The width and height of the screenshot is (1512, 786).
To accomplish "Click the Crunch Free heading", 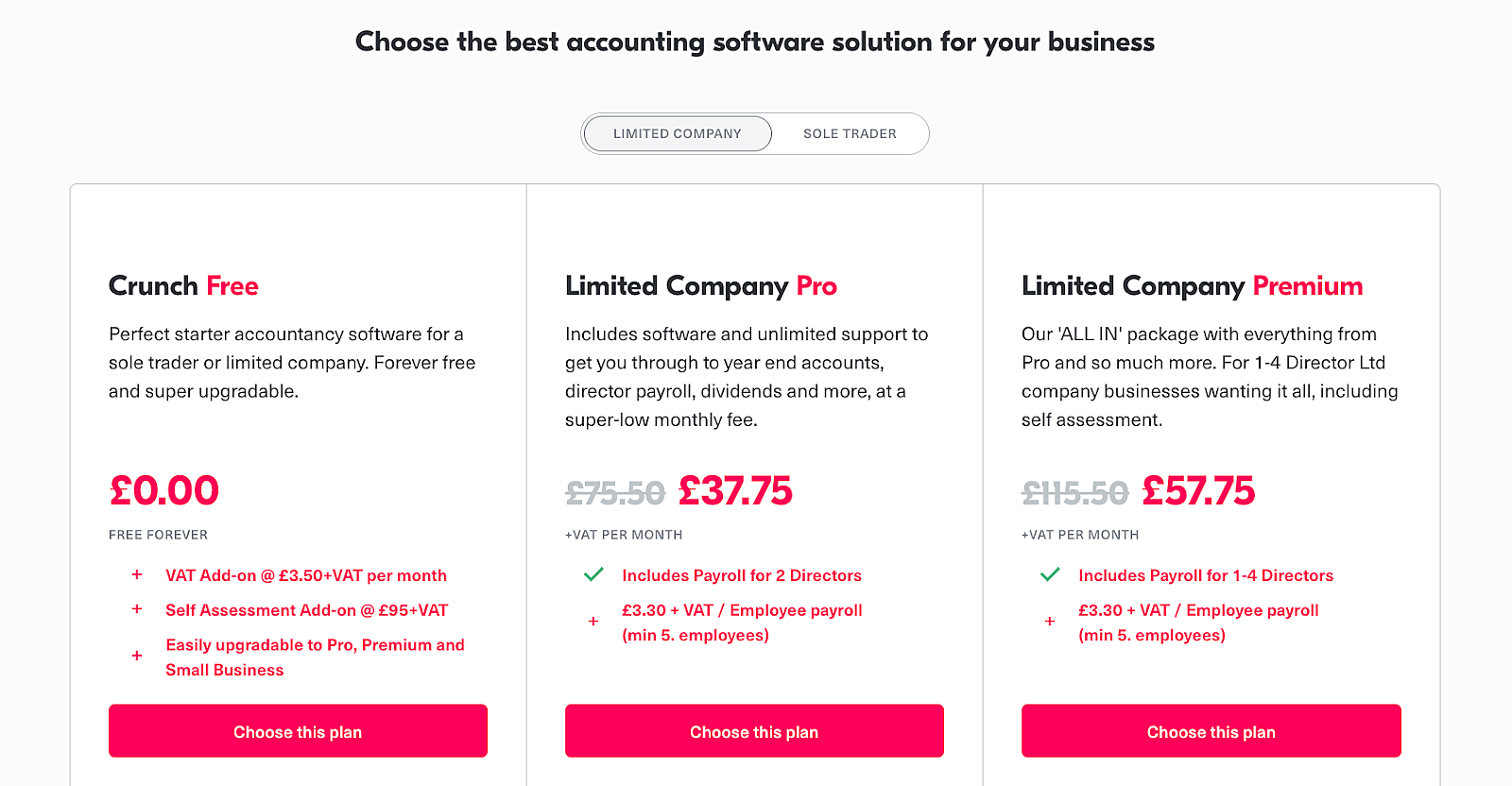I will [x=183, y=285].
